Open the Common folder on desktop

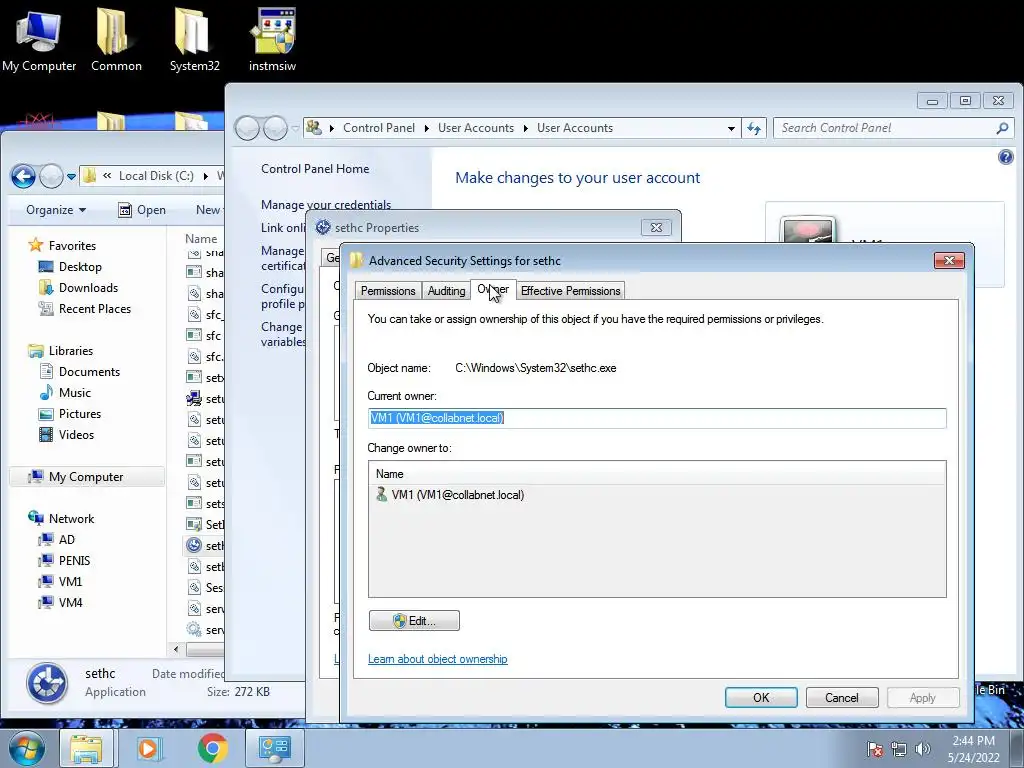pos(116,40)
